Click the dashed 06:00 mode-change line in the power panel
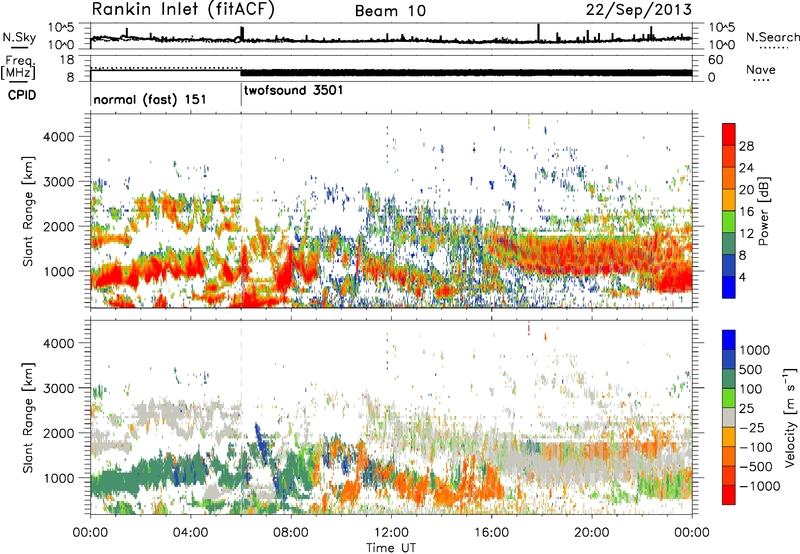Image resolution: width=800 pixels, height=554 pixels. (x=241, y=211)
